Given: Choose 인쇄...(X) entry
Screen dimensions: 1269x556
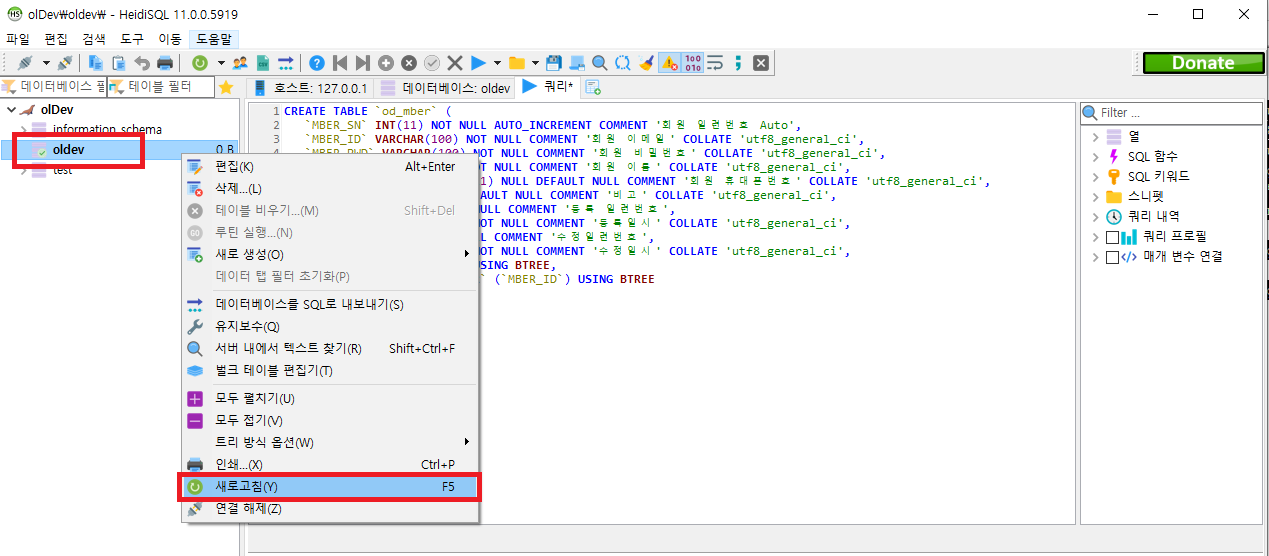Looking at the screenshot, I should coord(330,464).
